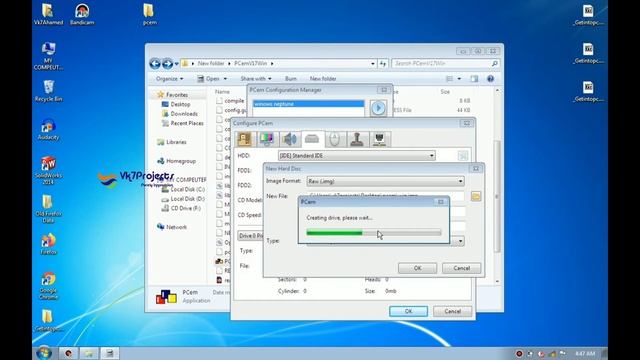Select the Google Chrome desktop icon
The height and width of the screenshot is (360, 640).
tap(48, 285)
